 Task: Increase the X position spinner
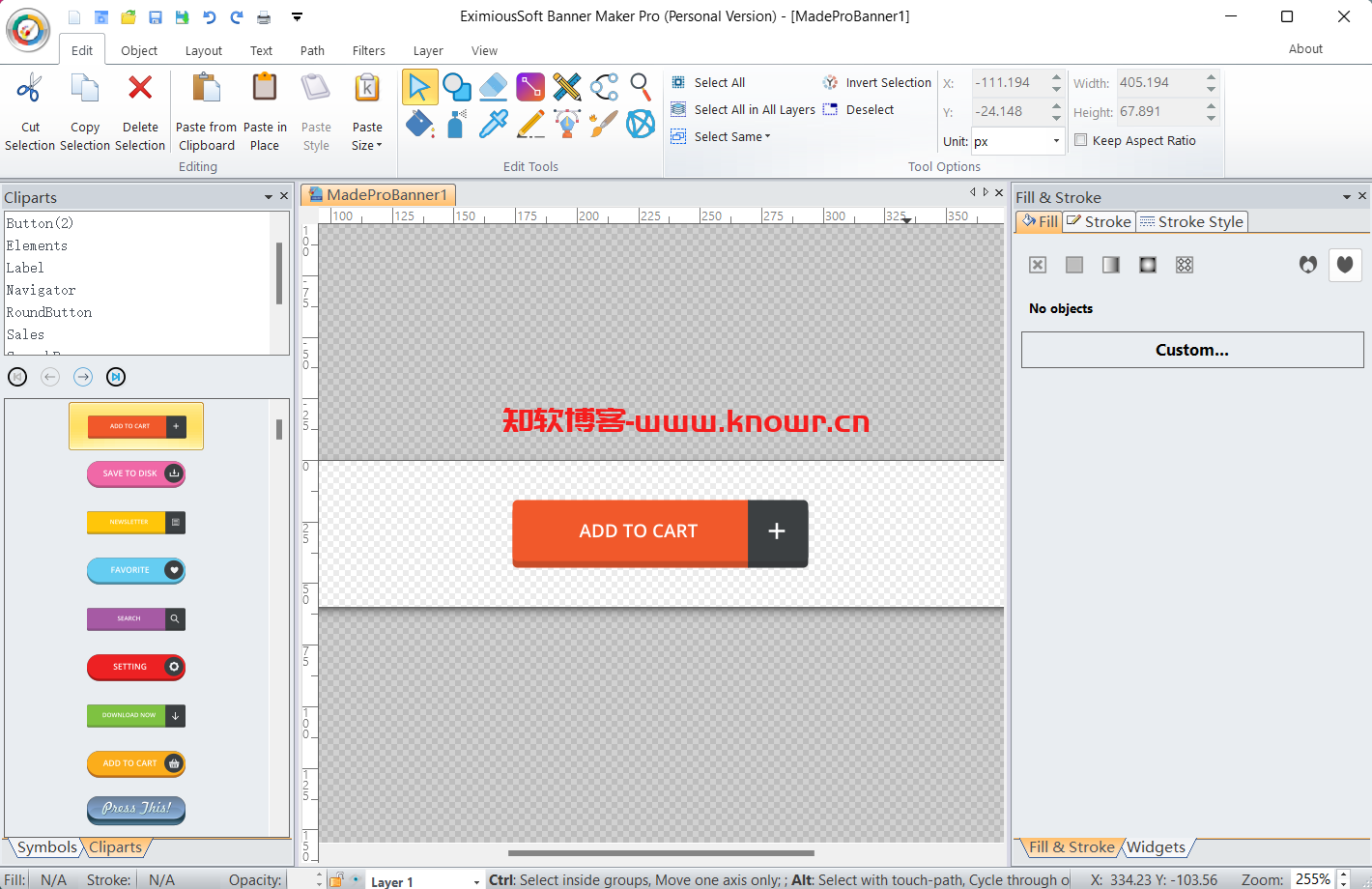pos(1056,77)
